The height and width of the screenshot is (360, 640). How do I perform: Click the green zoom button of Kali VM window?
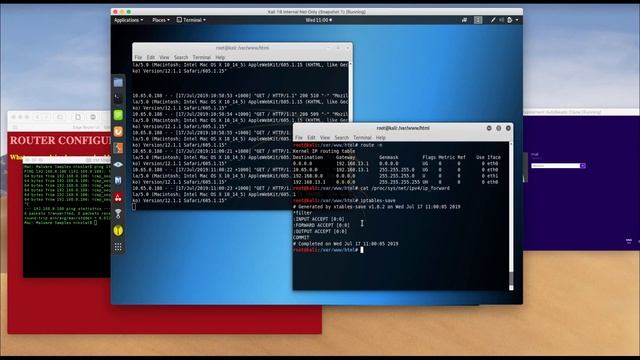pyautogui.click(x=129, y=12)
